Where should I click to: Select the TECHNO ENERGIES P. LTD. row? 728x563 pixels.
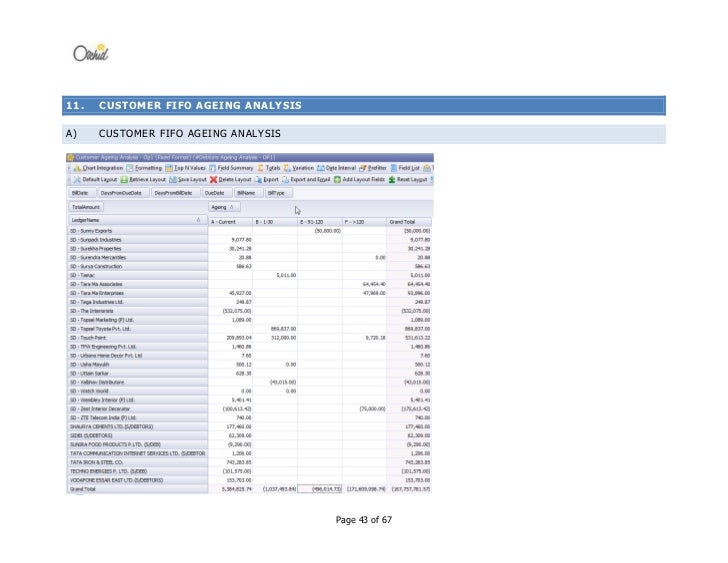pos(137,471)
